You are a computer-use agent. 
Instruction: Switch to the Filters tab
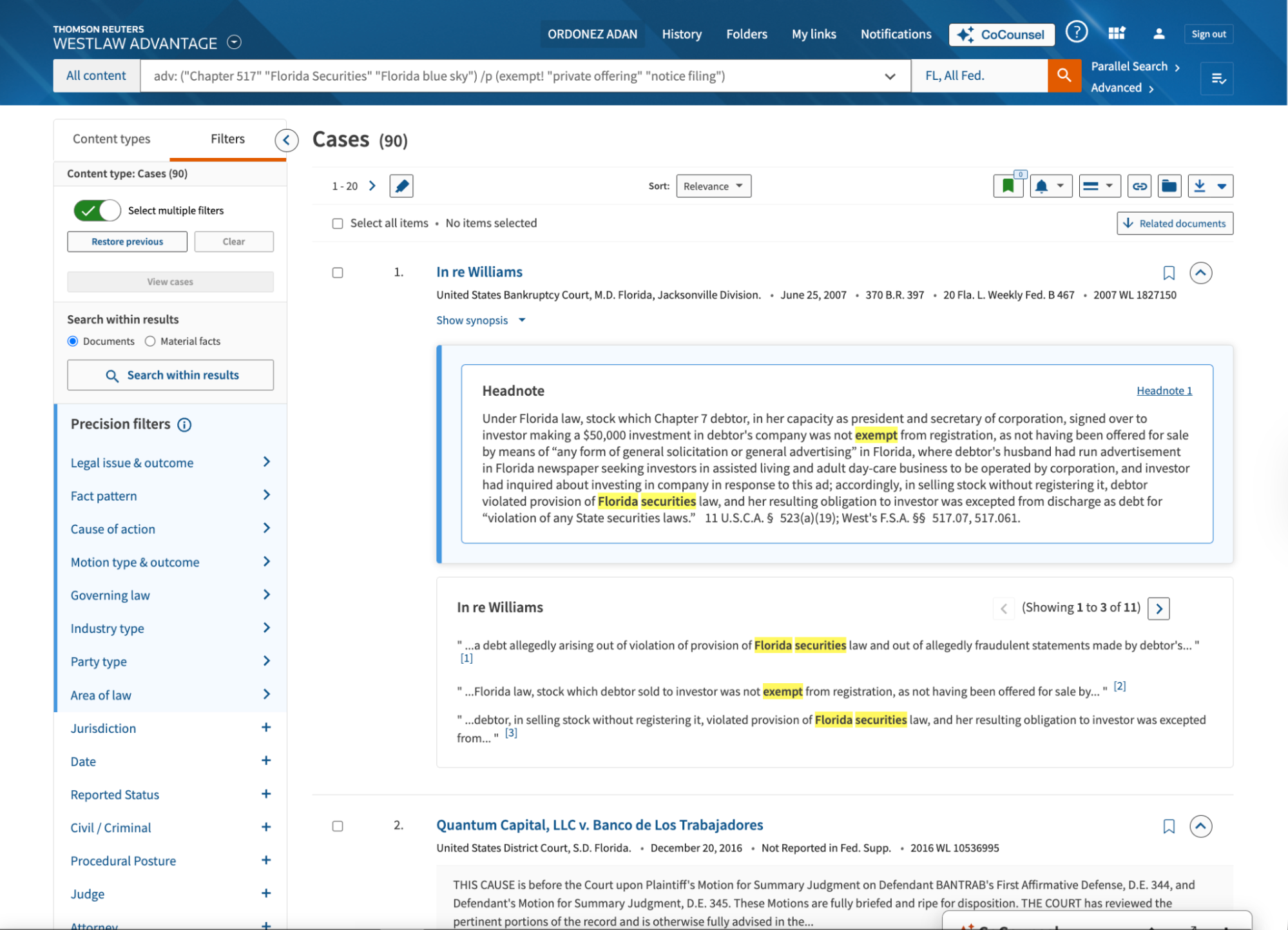click(x=227, y=139)
